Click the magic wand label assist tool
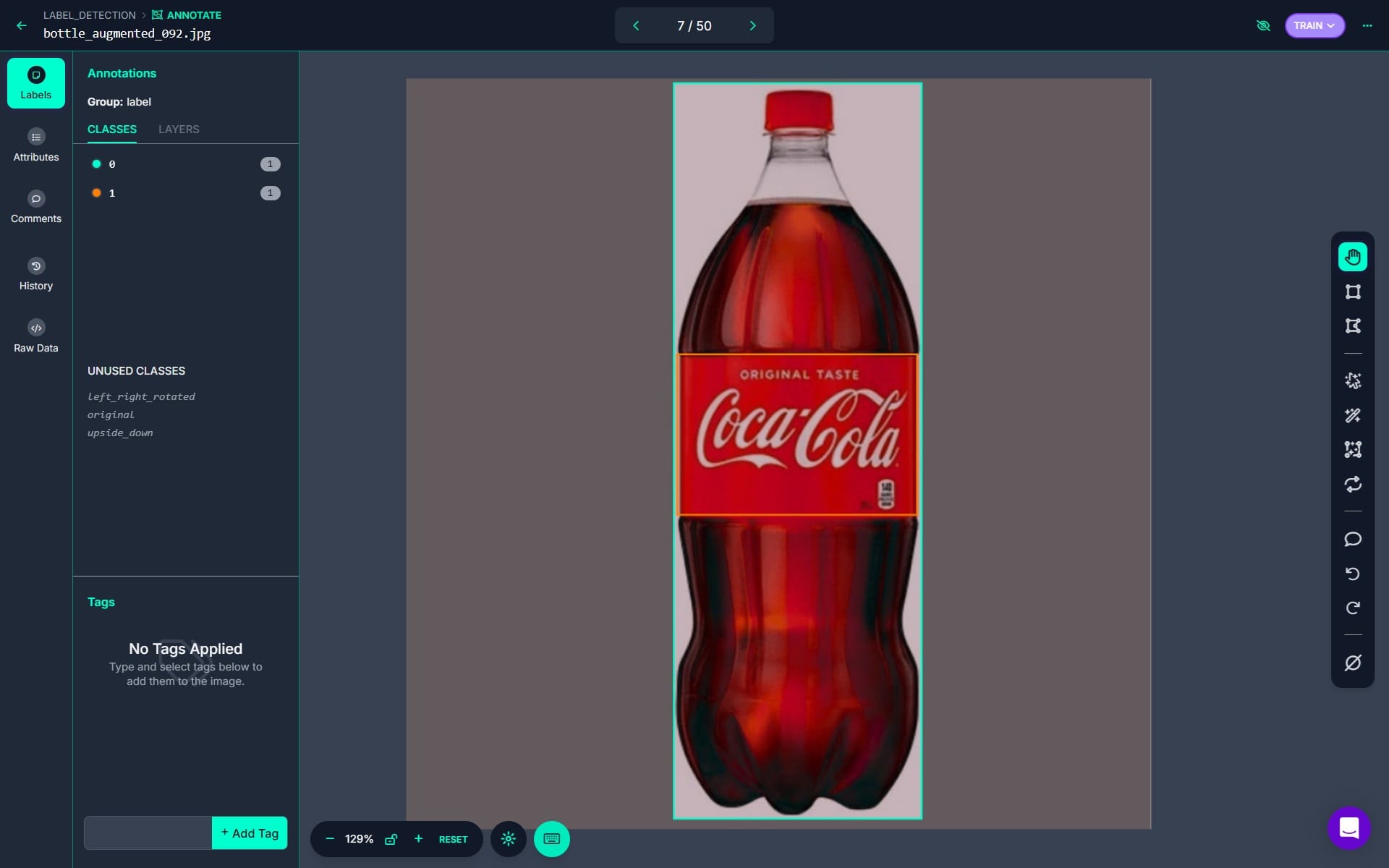Screen dimensions: 1389x868 [1352, 415]
